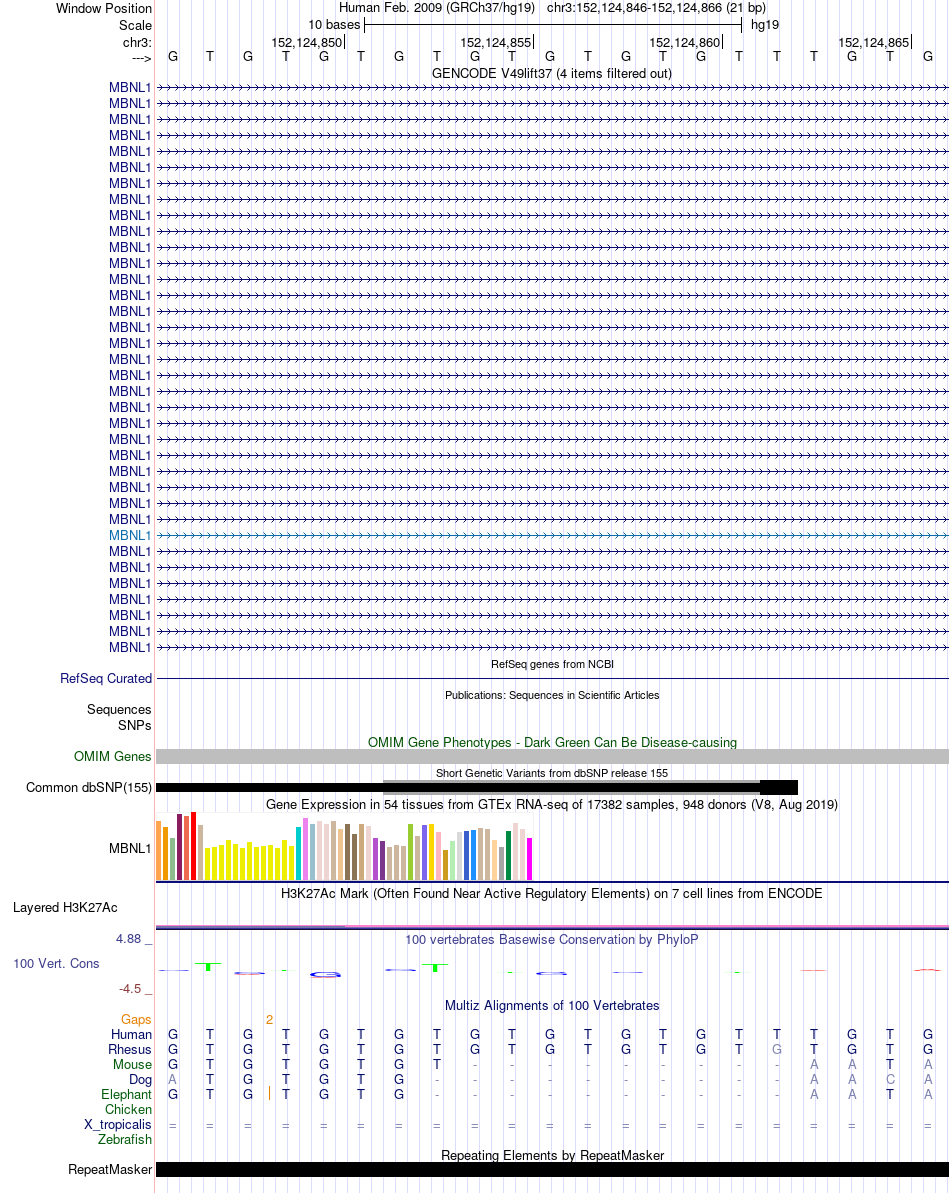Image resolution: width=950 pixels, height=1193 pixels.
Task: Click the MBNL1 label beside GTEx chart
Action: 130,848
